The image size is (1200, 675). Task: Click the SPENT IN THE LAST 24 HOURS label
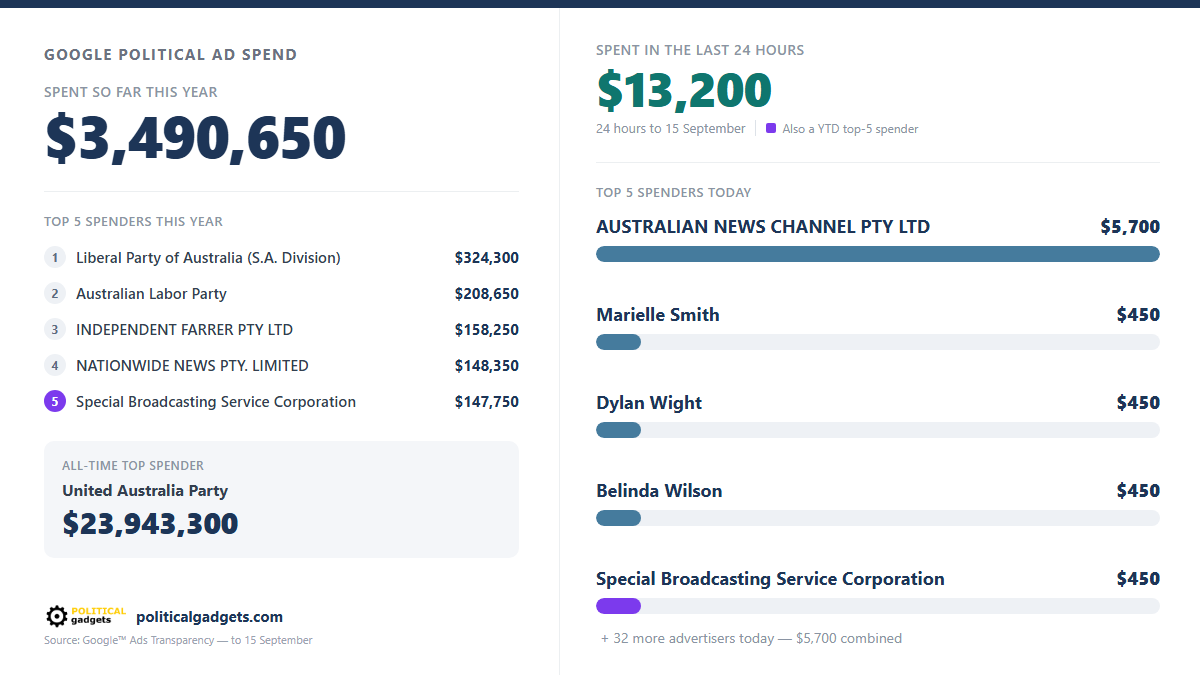point(700,50)
